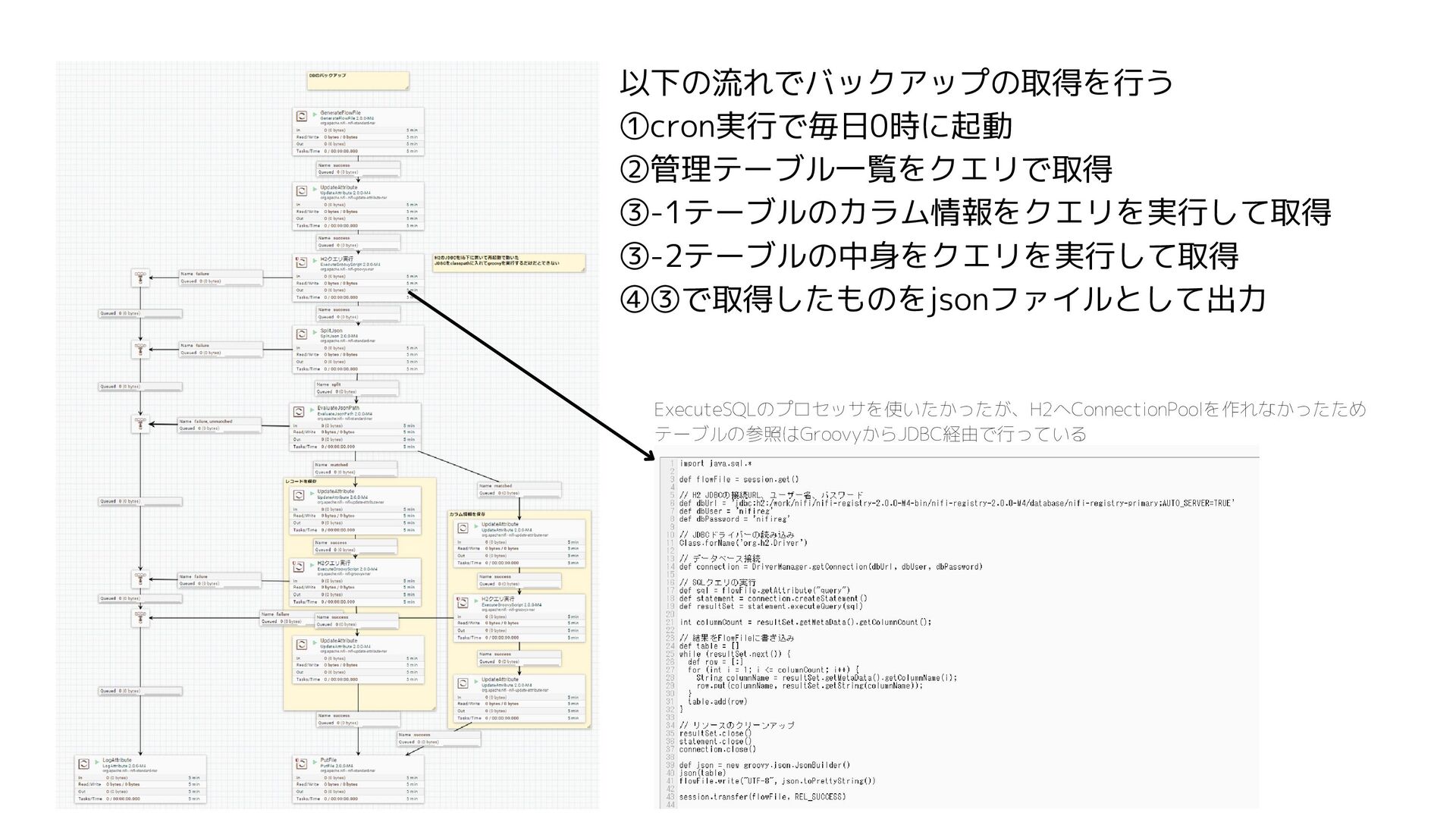Screen dimensions: 1456x819
Task: Click the session.transfer(flowFile, REL_SUCCESS) line
Action: pos(762,797)
